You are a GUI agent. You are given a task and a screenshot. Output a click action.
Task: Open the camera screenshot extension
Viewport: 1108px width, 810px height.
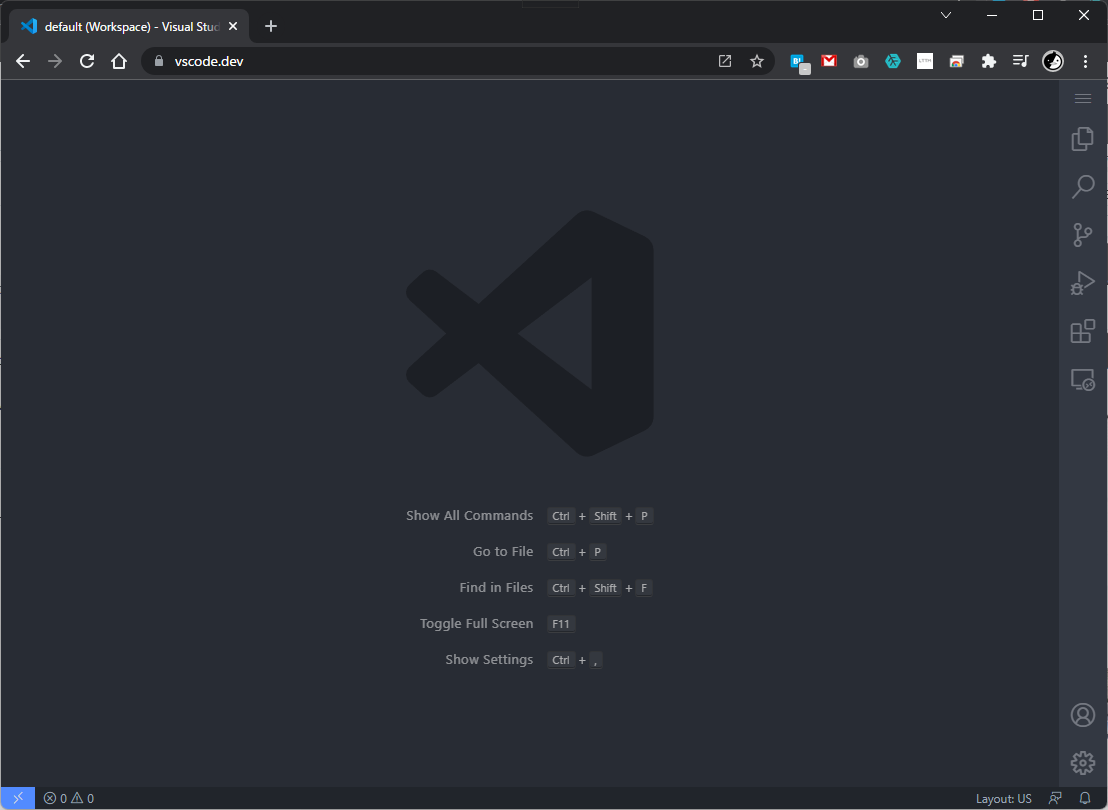pyautogui.click(x=861, y=61)
